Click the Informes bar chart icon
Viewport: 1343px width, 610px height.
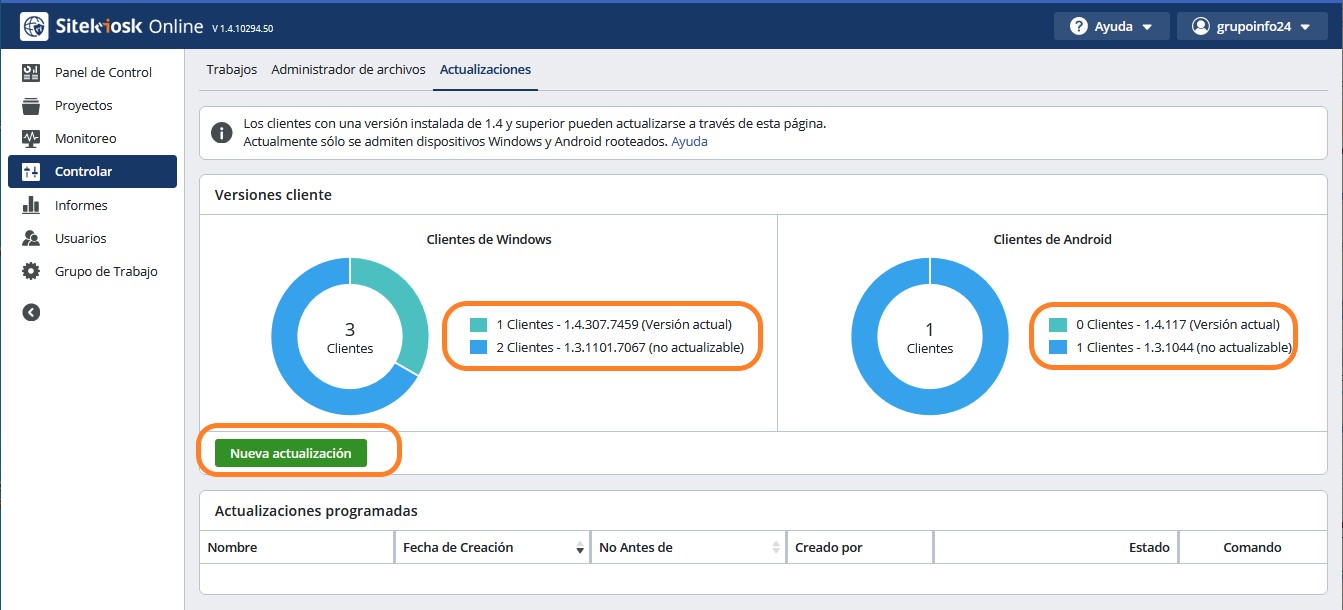pyautogui.click(x=31, y=205)
